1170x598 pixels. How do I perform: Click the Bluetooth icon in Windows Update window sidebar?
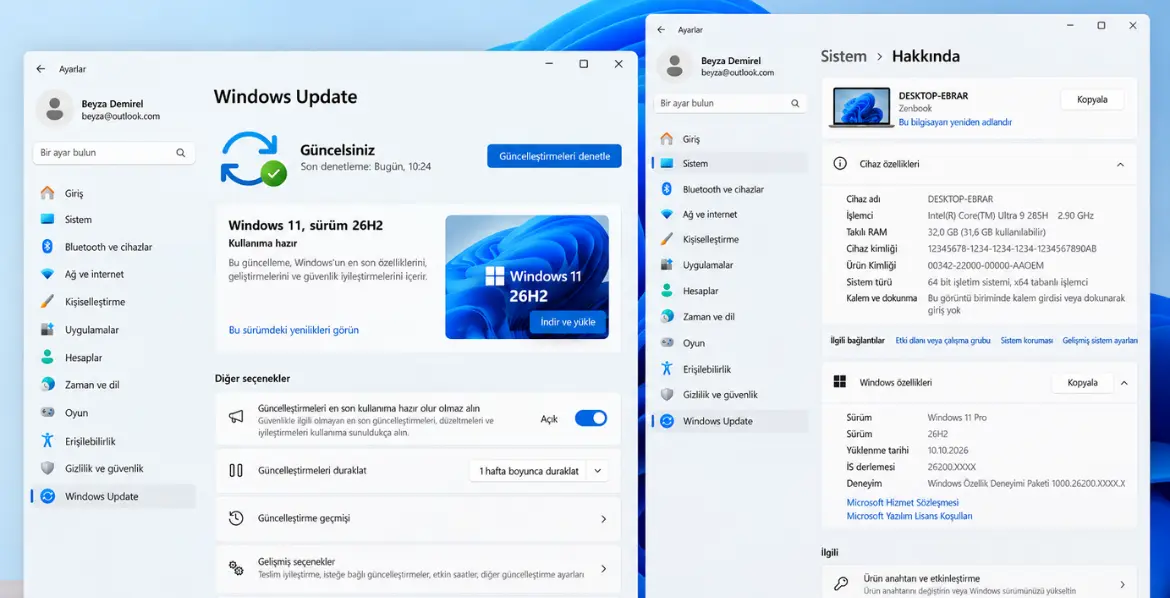click(x=48, y=246)
